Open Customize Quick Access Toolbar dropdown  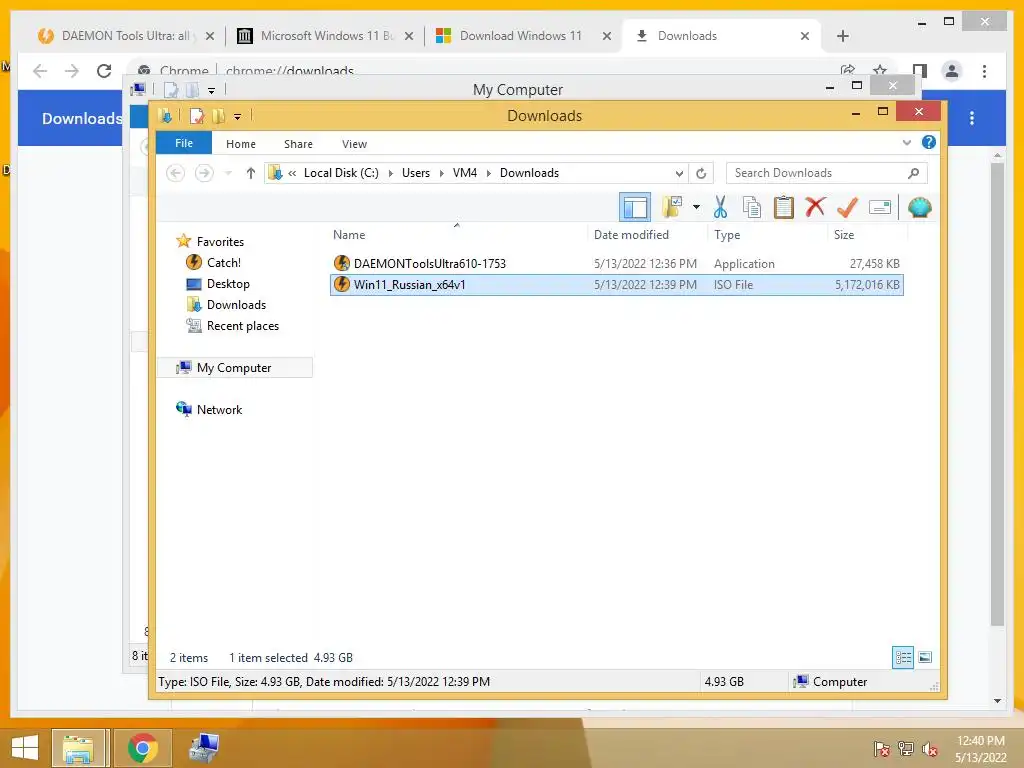pyautogui.click(x=237, y=117)
